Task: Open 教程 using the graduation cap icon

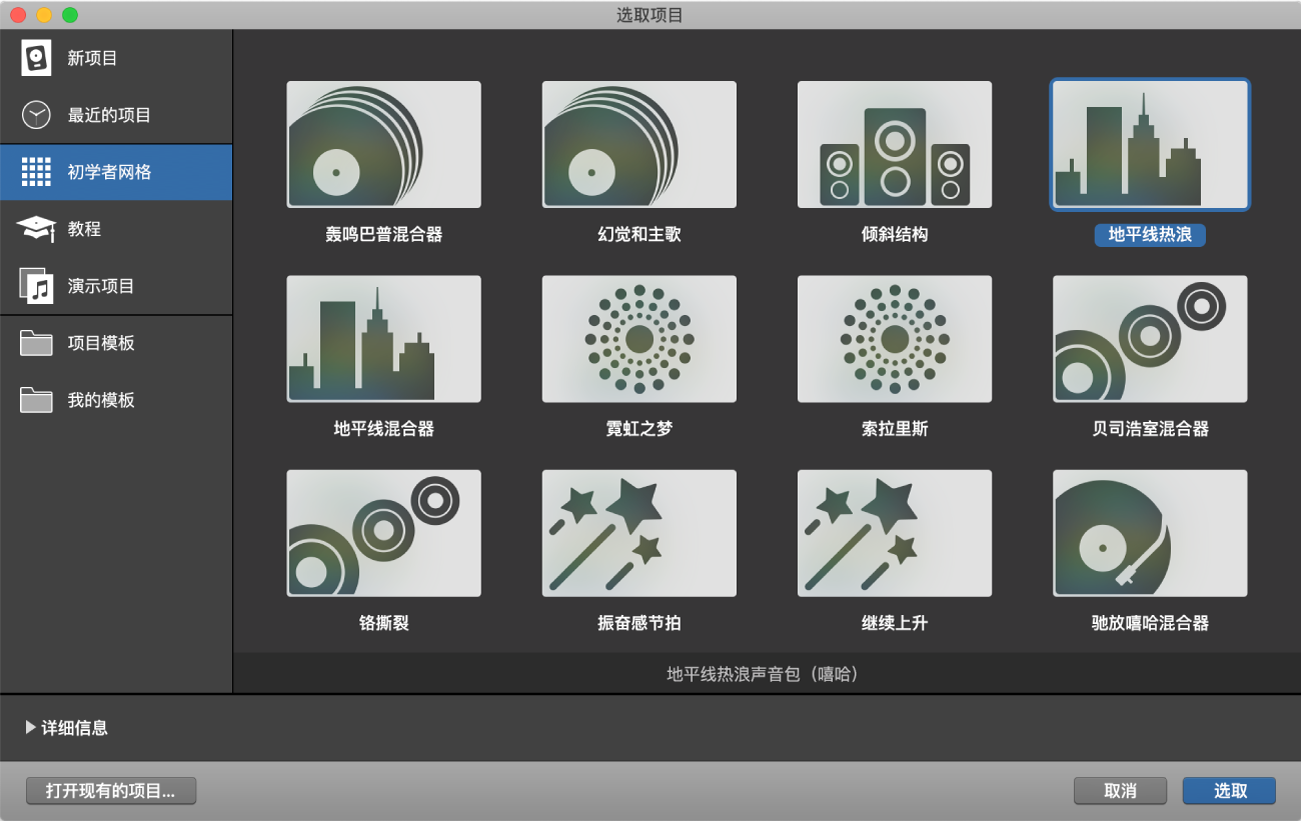Action: pos(37,228)
